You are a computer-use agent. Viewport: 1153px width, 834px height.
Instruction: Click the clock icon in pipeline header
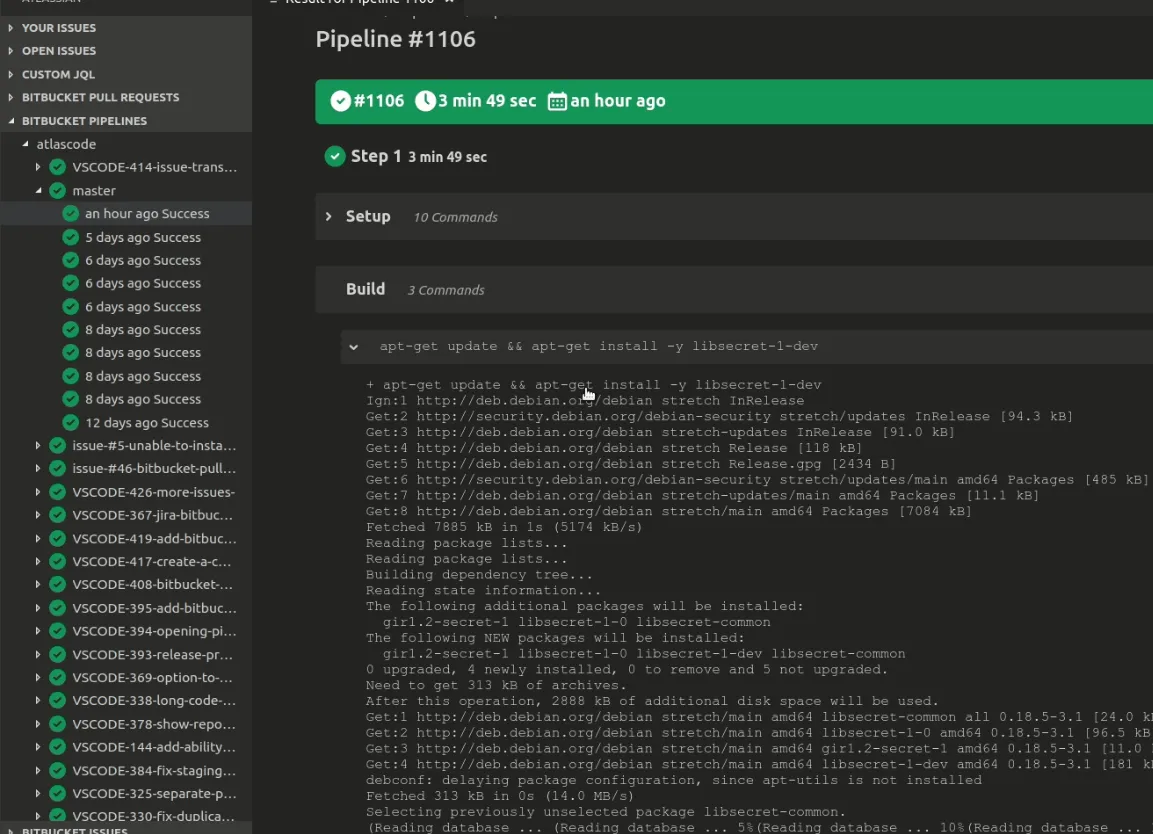425,101
